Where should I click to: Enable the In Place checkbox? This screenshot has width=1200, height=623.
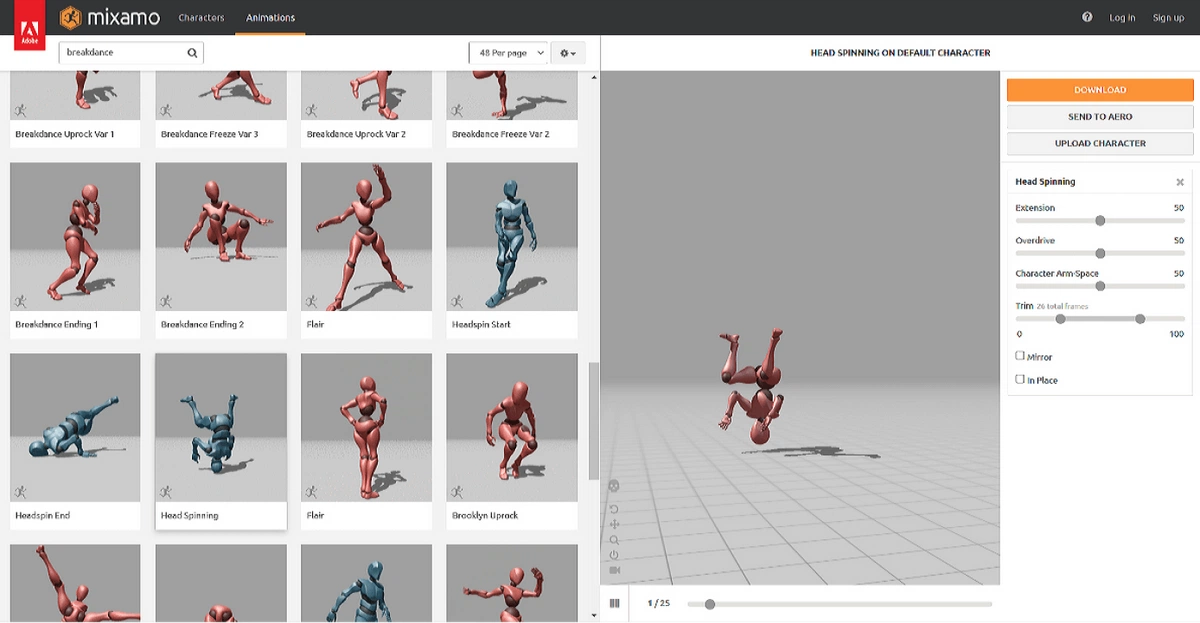click(1020, 379)
